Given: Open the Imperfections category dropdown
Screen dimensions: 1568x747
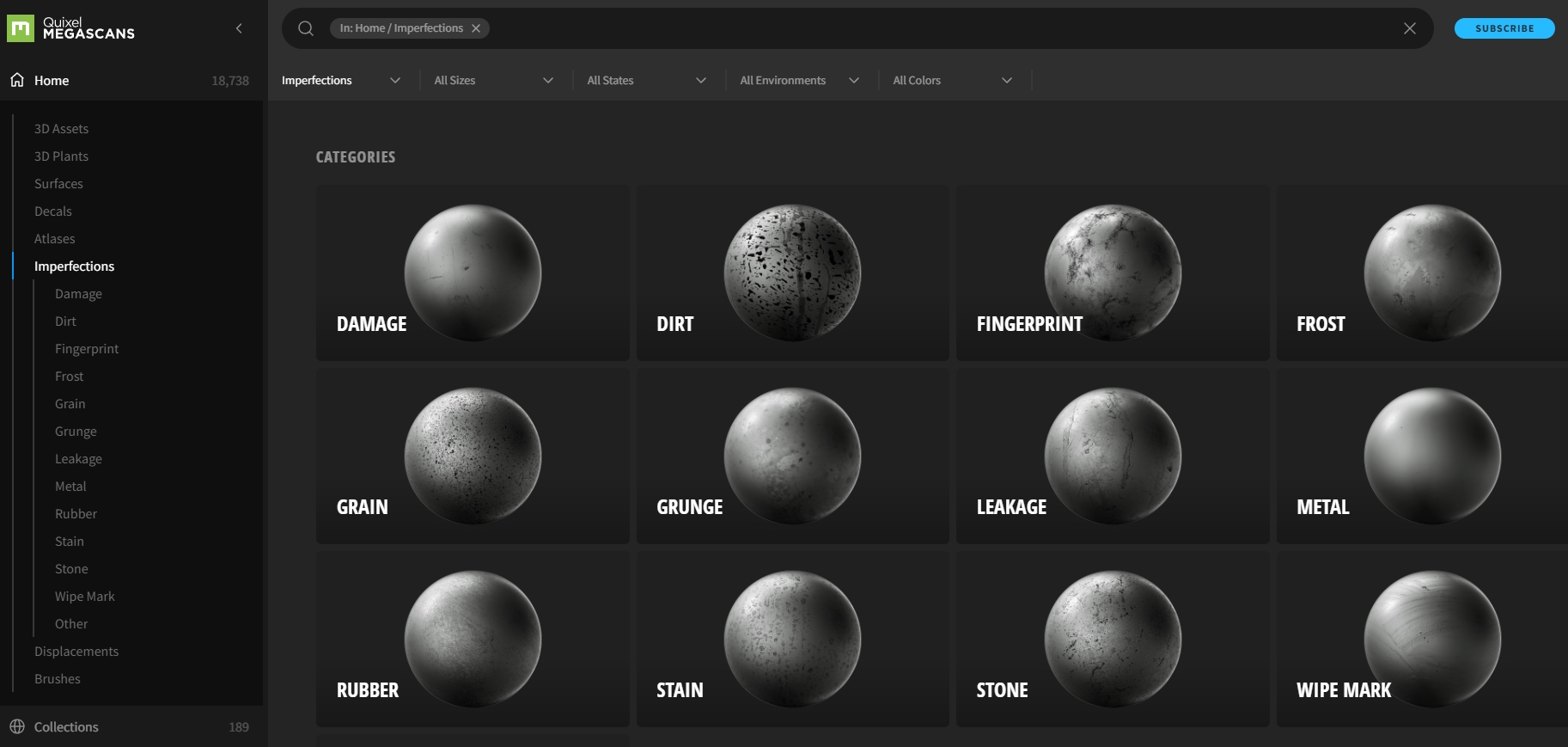Looking at the screenshot, I should coord(342,80).
